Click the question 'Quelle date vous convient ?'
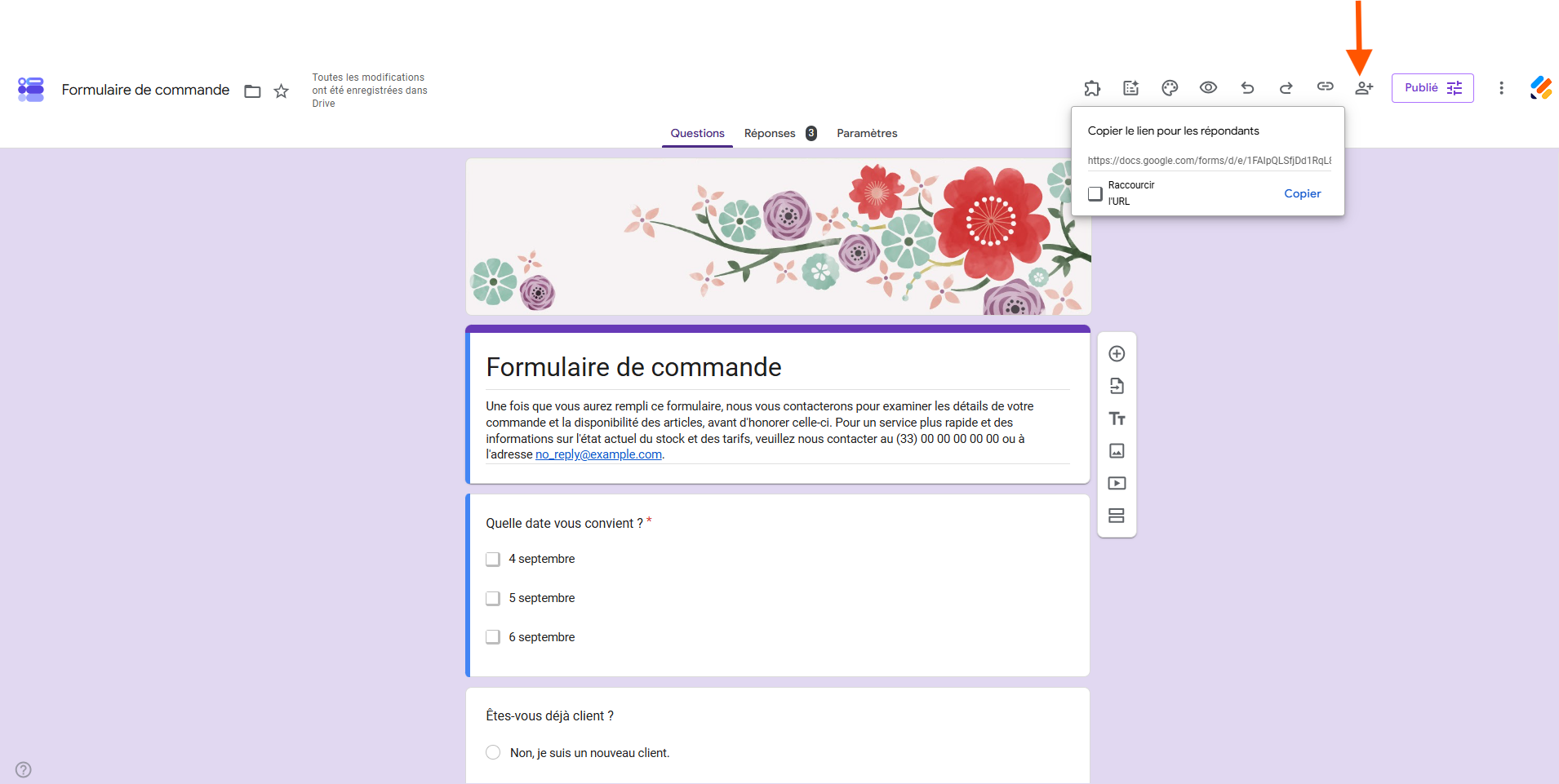1559x784 pixels. (x=564, y=523)
